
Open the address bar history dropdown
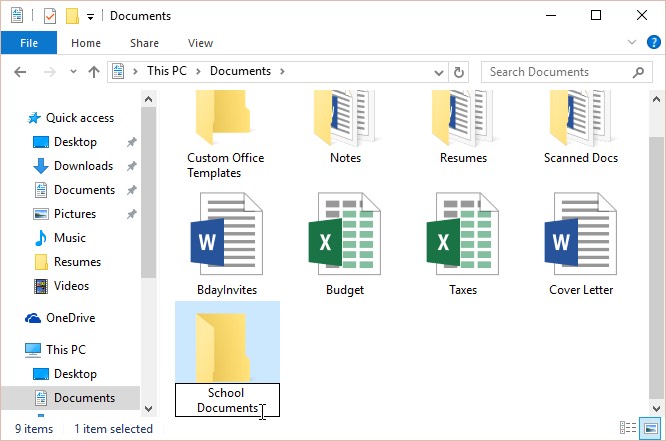pyautogui.click(x=440, y=72)
